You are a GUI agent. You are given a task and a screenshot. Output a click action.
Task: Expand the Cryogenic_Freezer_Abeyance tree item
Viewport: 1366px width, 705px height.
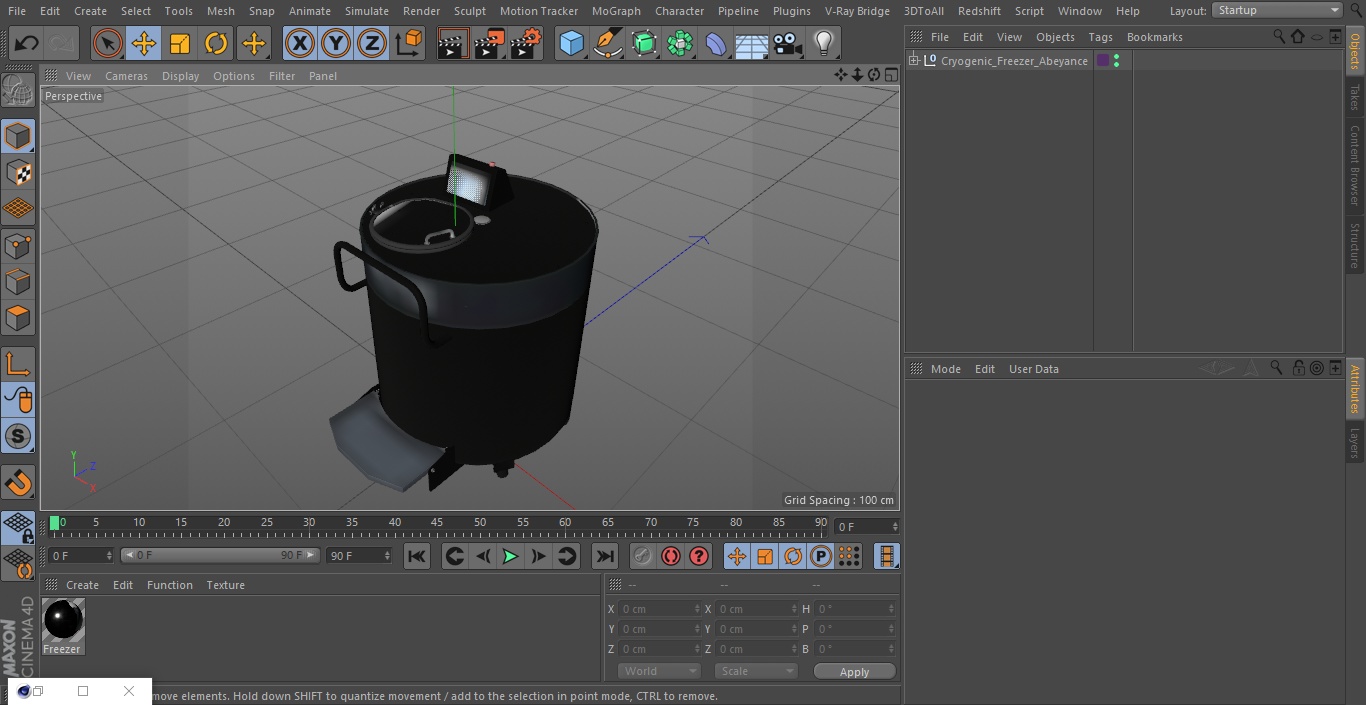tap(913, 61)
